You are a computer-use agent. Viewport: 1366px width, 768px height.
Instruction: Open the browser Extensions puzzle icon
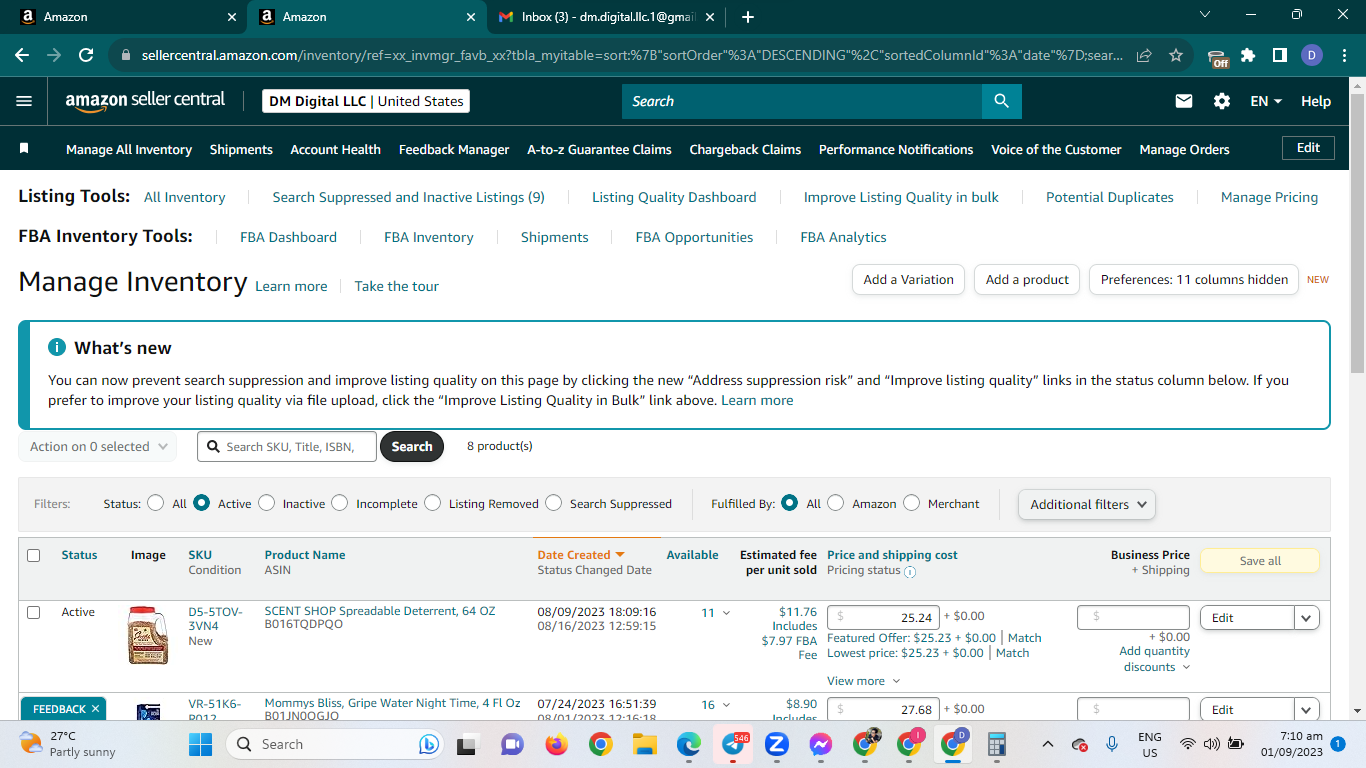[x=1248, y=55]
